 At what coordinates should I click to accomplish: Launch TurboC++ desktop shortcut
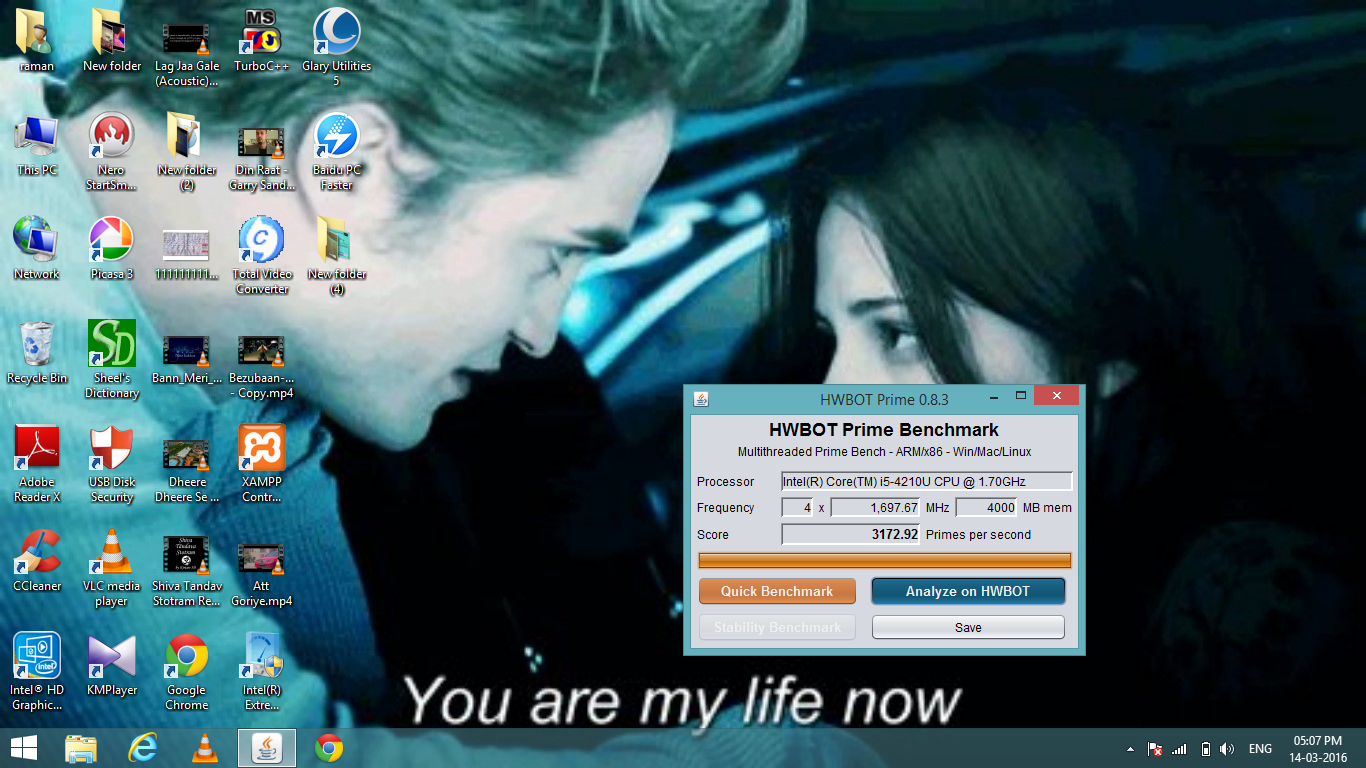(x=261, y=31)
